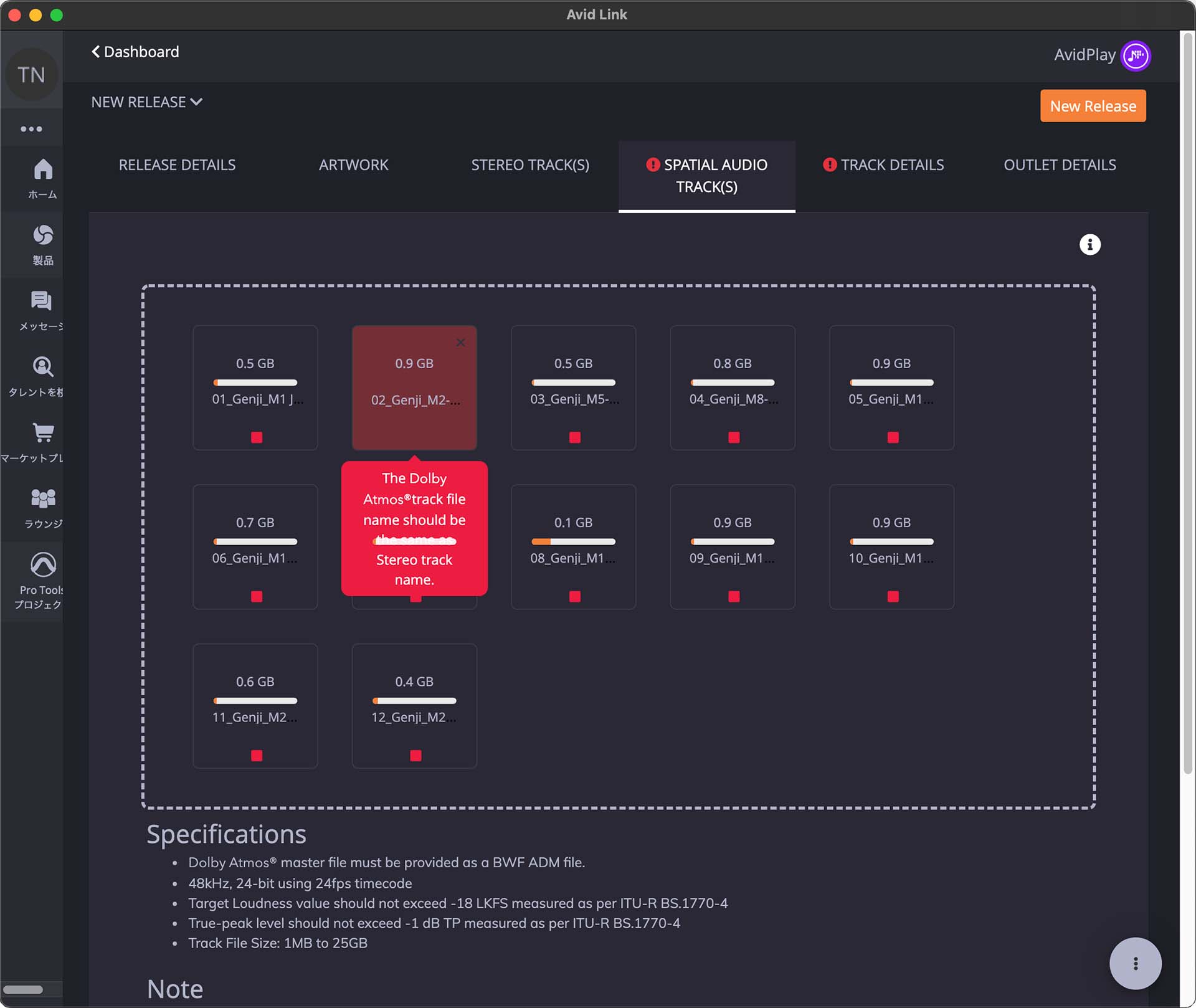Switch to the ARTWORK tab

point(353,165)
